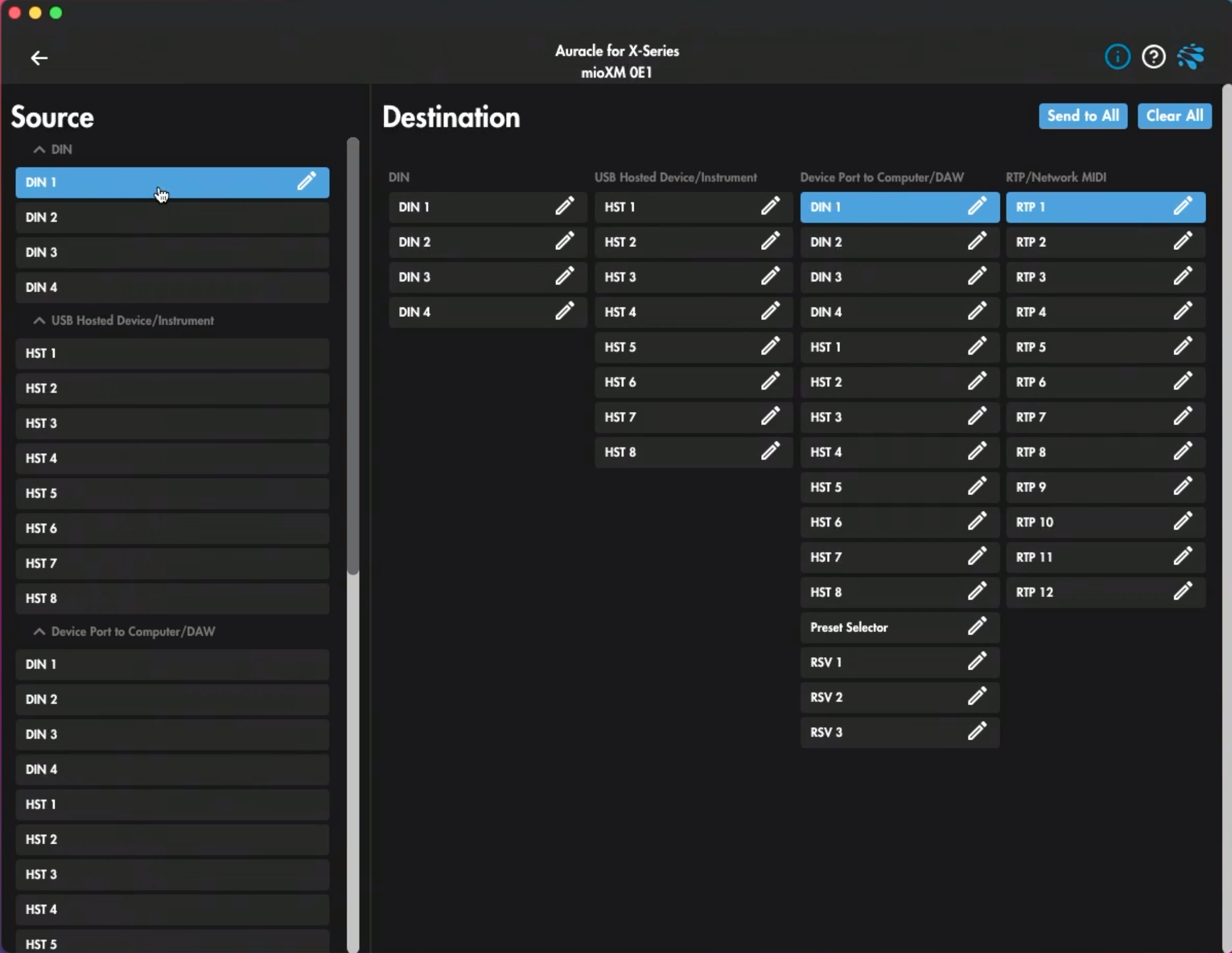Select source DIN 3 under Device Port group
1232x953 pixels.
point(172,734)
